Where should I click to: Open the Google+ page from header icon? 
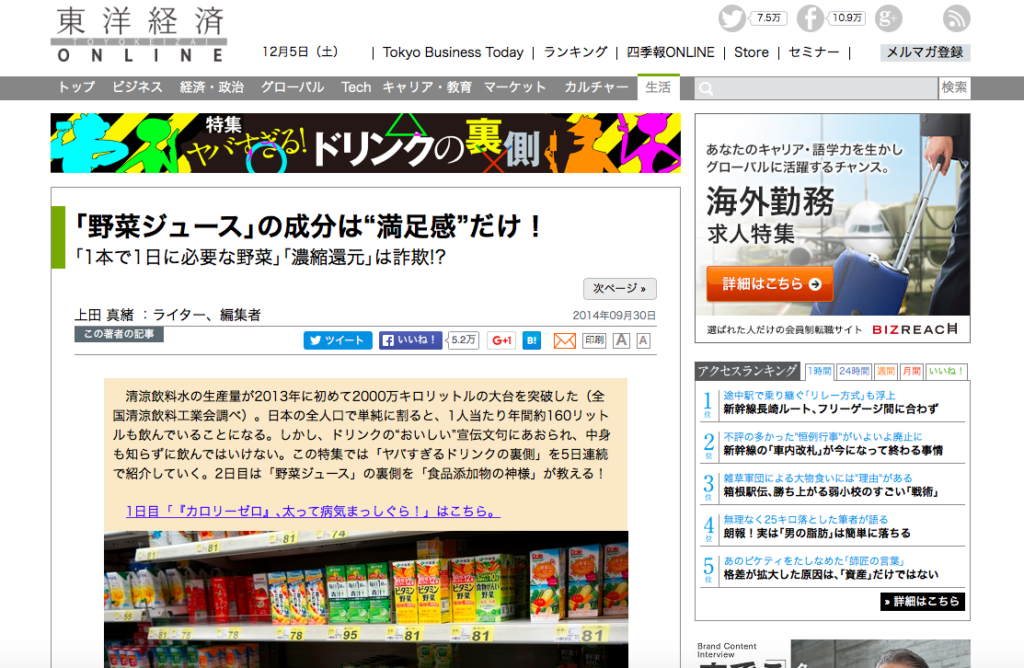(x=888, y=18)
